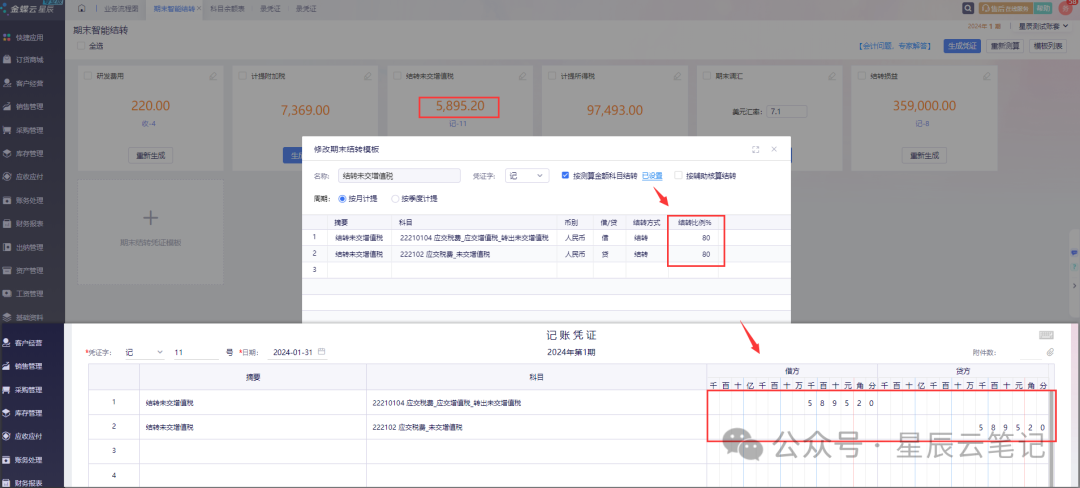This screenshot has height=488, width=1080.
Task: Click voucher number field showing 11
Action: pos(196,352)
